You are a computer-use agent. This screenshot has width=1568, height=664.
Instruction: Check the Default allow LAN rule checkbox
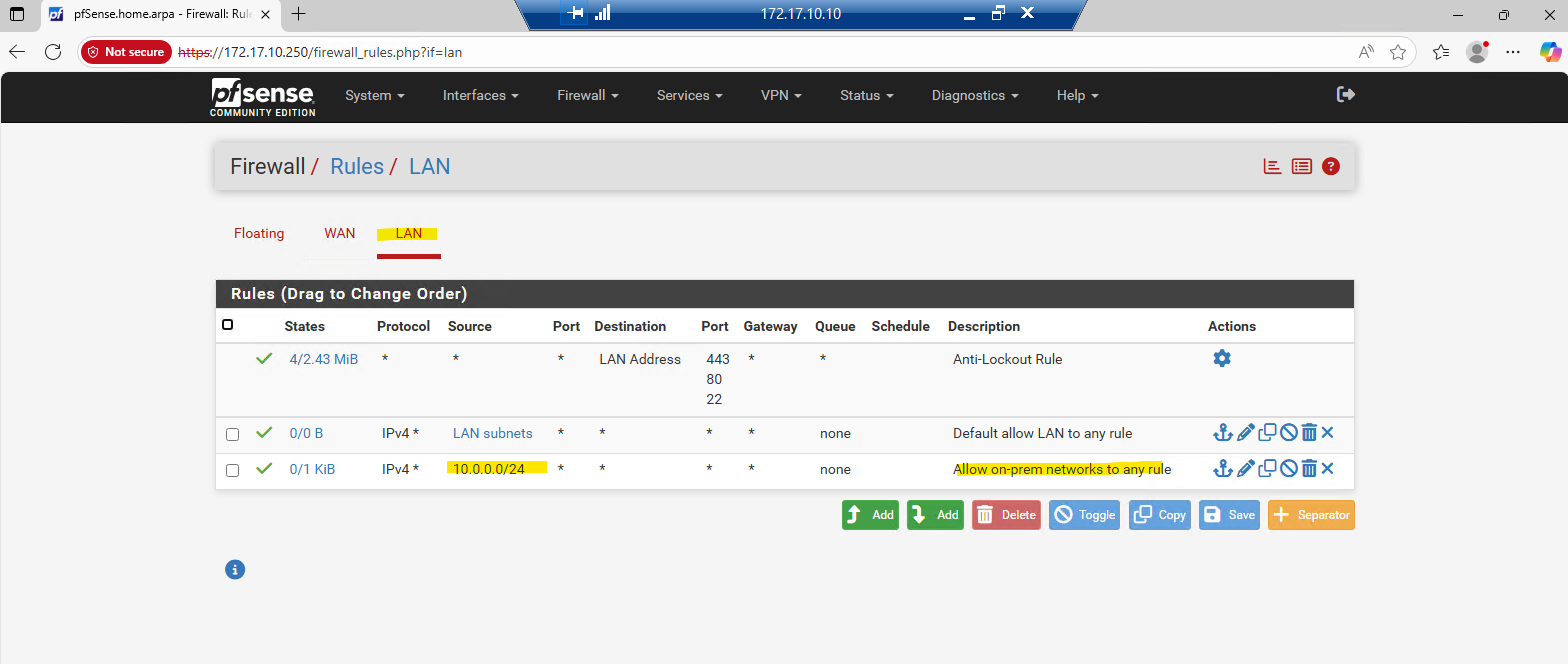232,434
